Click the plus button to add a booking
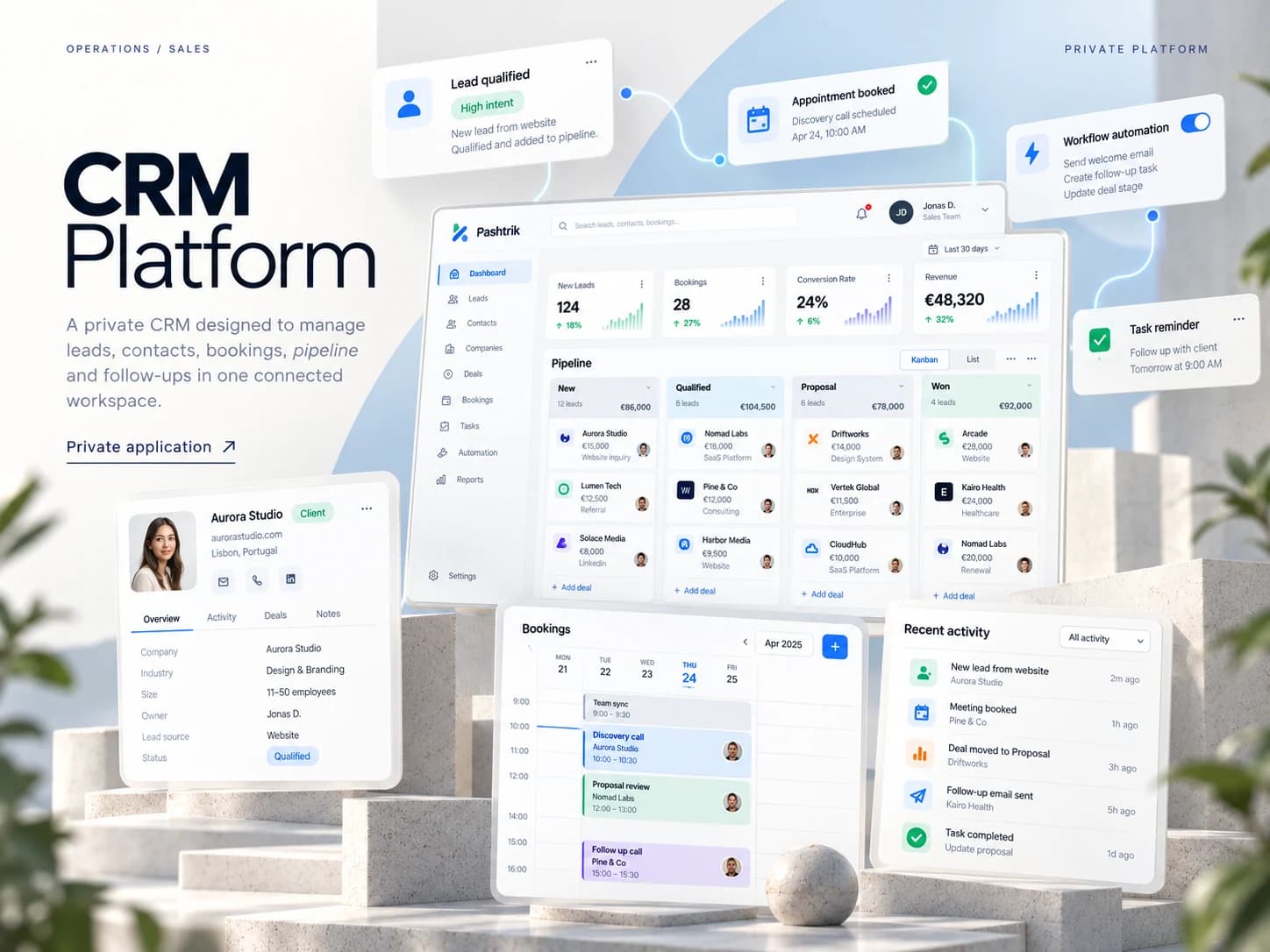The height and width of the screenshot is (952, 1270). coord(835,647)
